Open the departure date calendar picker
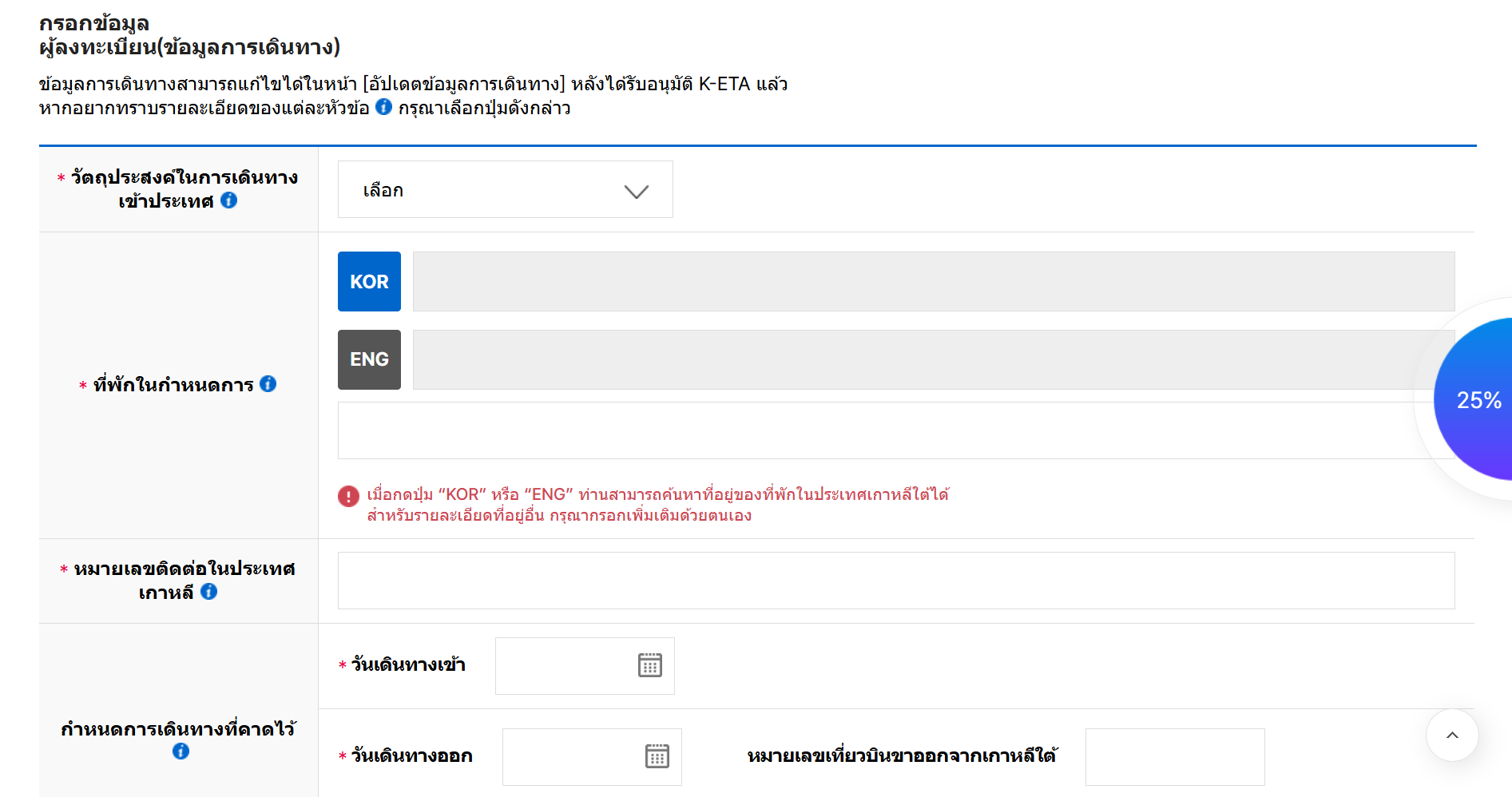The image size is (1512, 797). 656,756
